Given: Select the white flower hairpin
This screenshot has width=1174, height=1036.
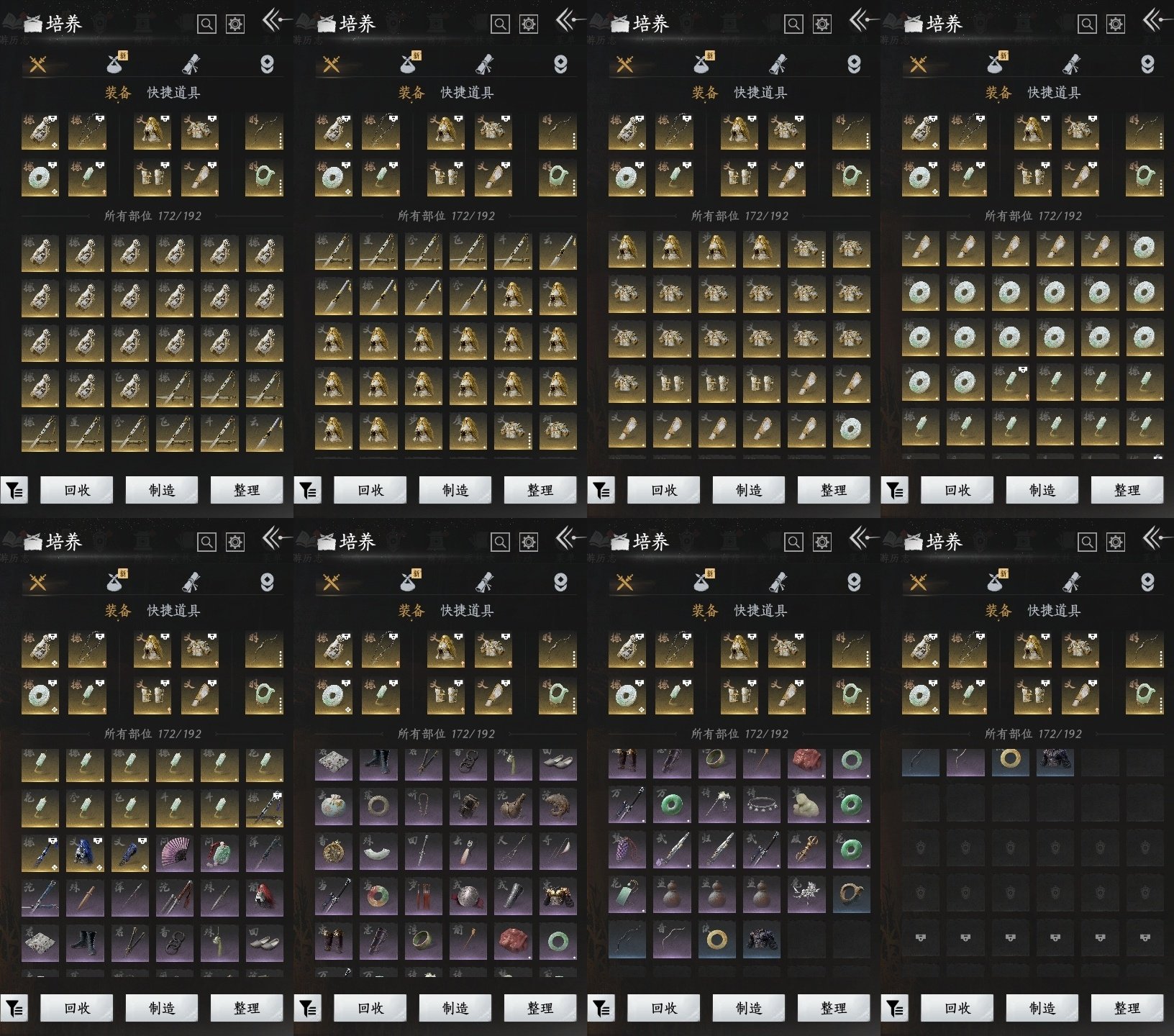Looking at the screenshot, I should pyautogui.click(x=717, y=805).
